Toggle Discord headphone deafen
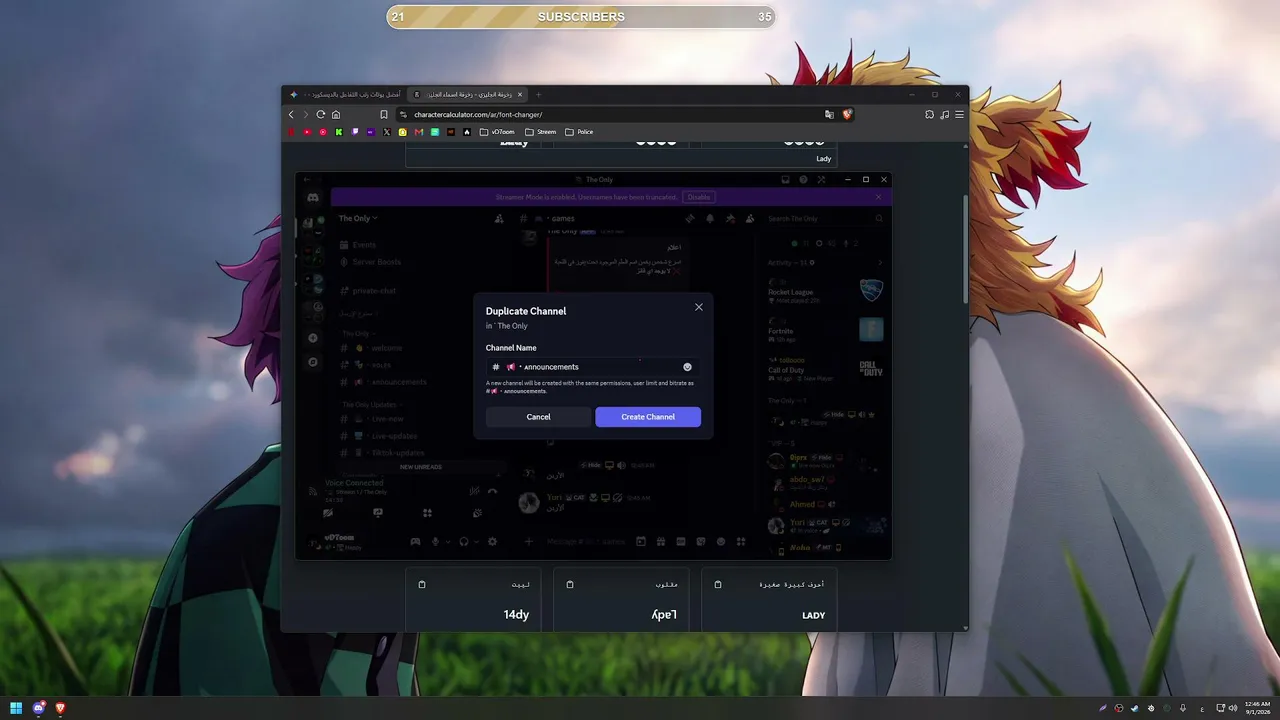 (463, 542)
